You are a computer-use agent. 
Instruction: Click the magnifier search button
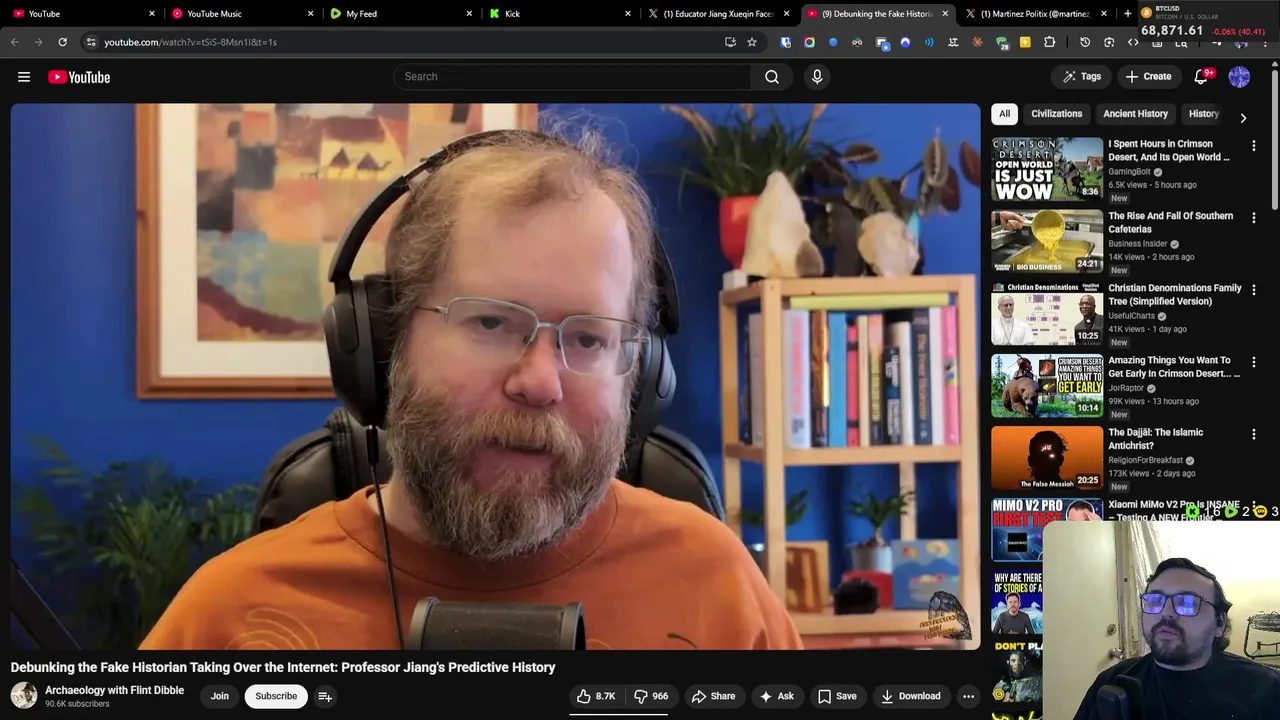(772, 77)
